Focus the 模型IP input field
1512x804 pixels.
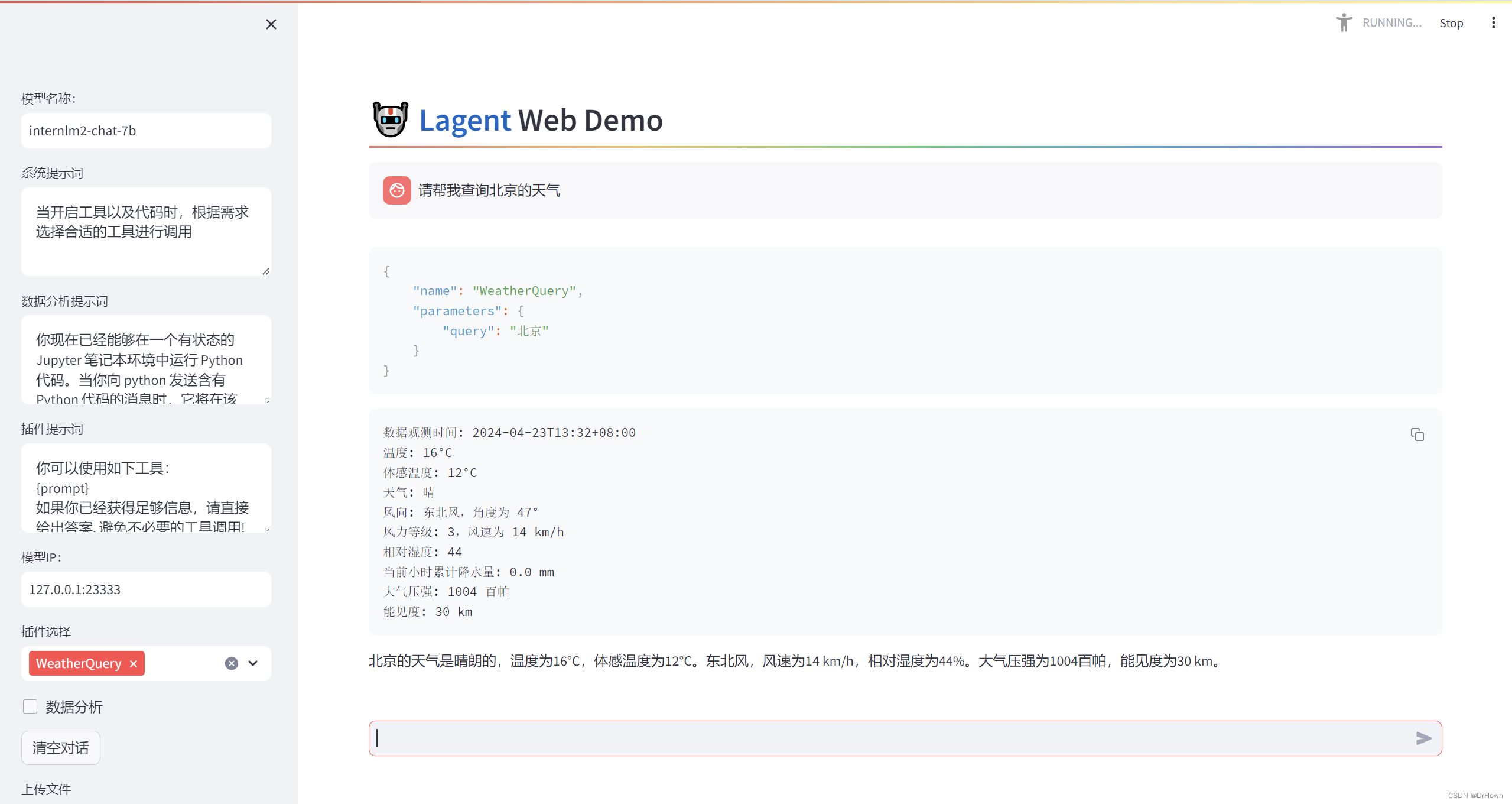(146, 589)
